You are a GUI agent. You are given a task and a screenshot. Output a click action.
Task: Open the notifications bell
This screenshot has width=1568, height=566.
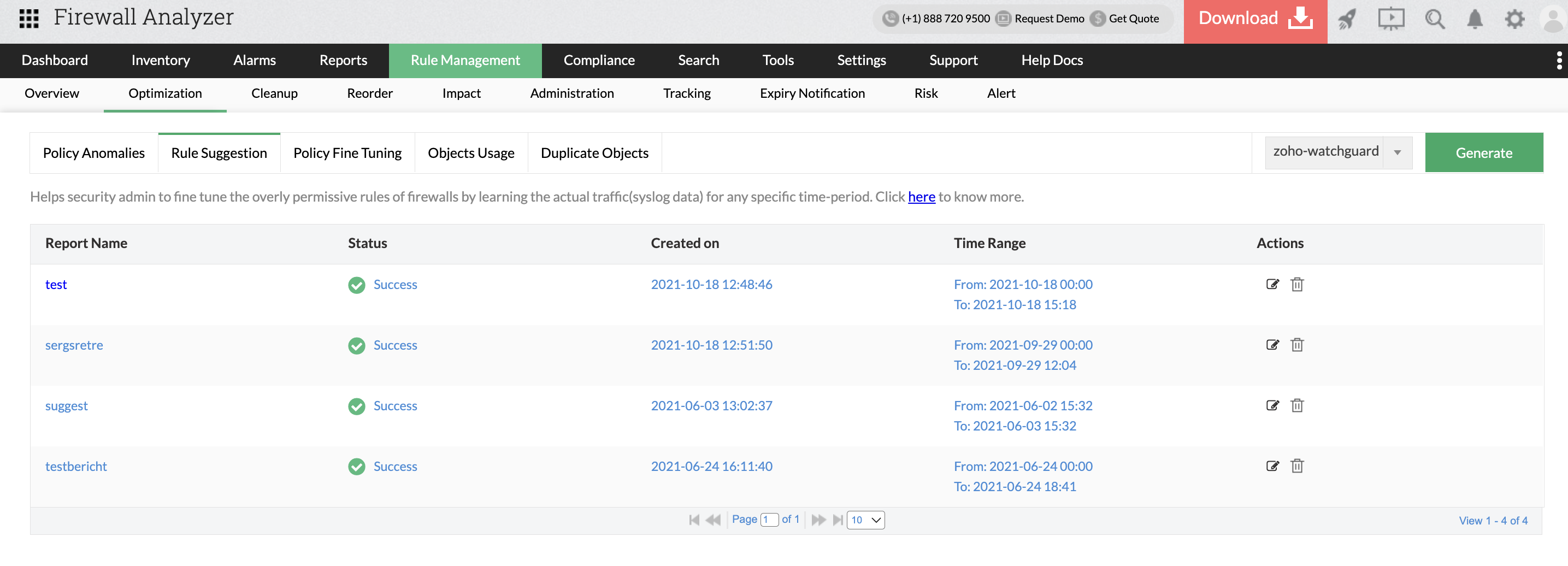click(1475, 19)
